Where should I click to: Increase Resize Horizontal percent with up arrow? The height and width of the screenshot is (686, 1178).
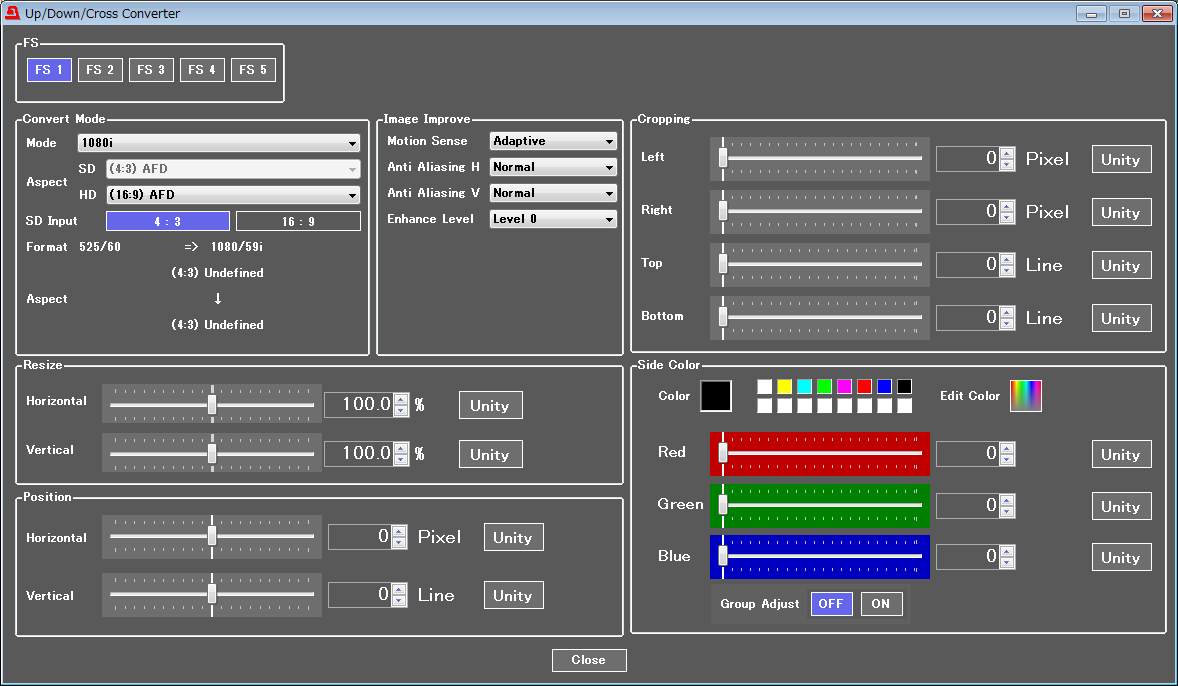pyautogui.click(x=402, y=399)
